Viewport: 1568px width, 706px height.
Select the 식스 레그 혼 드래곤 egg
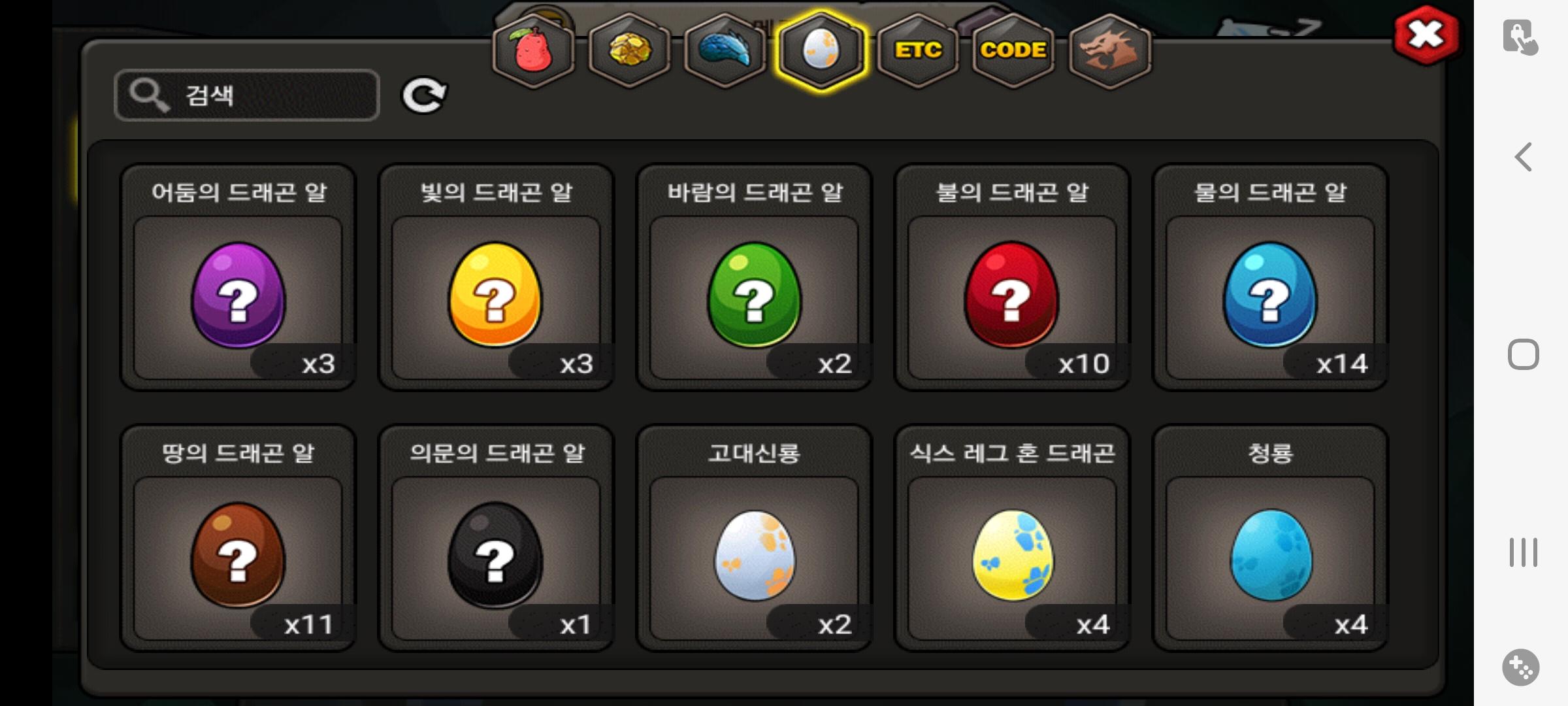[x=1012, y=538]
